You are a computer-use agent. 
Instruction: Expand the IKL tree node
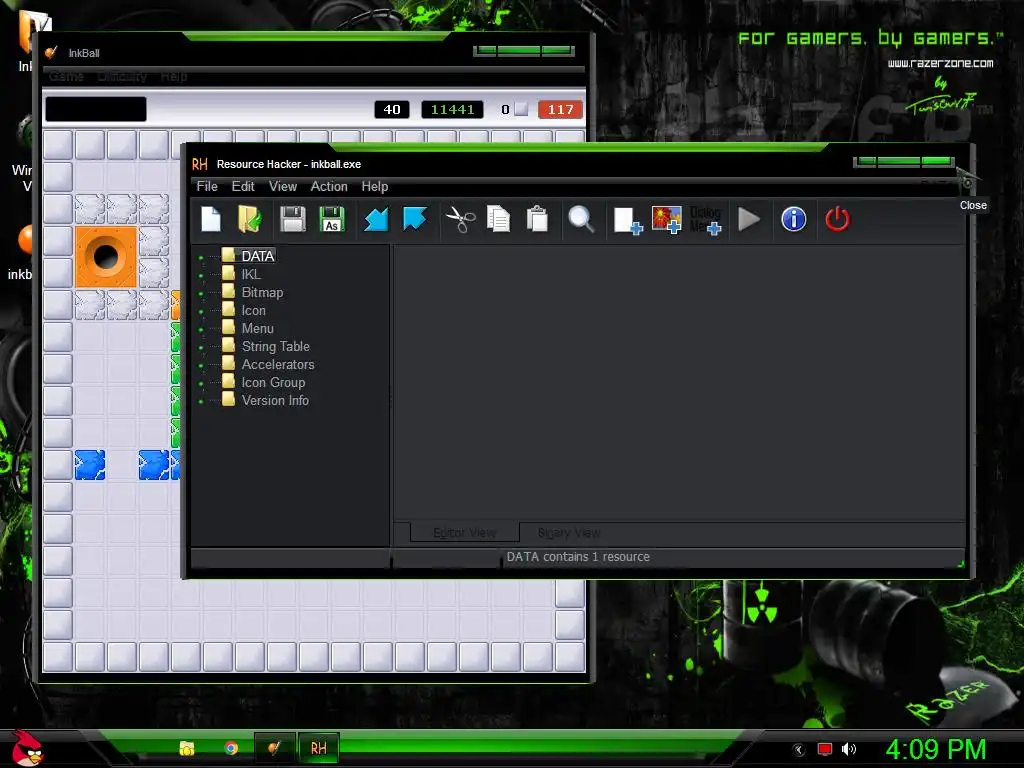tap(201, 276)
